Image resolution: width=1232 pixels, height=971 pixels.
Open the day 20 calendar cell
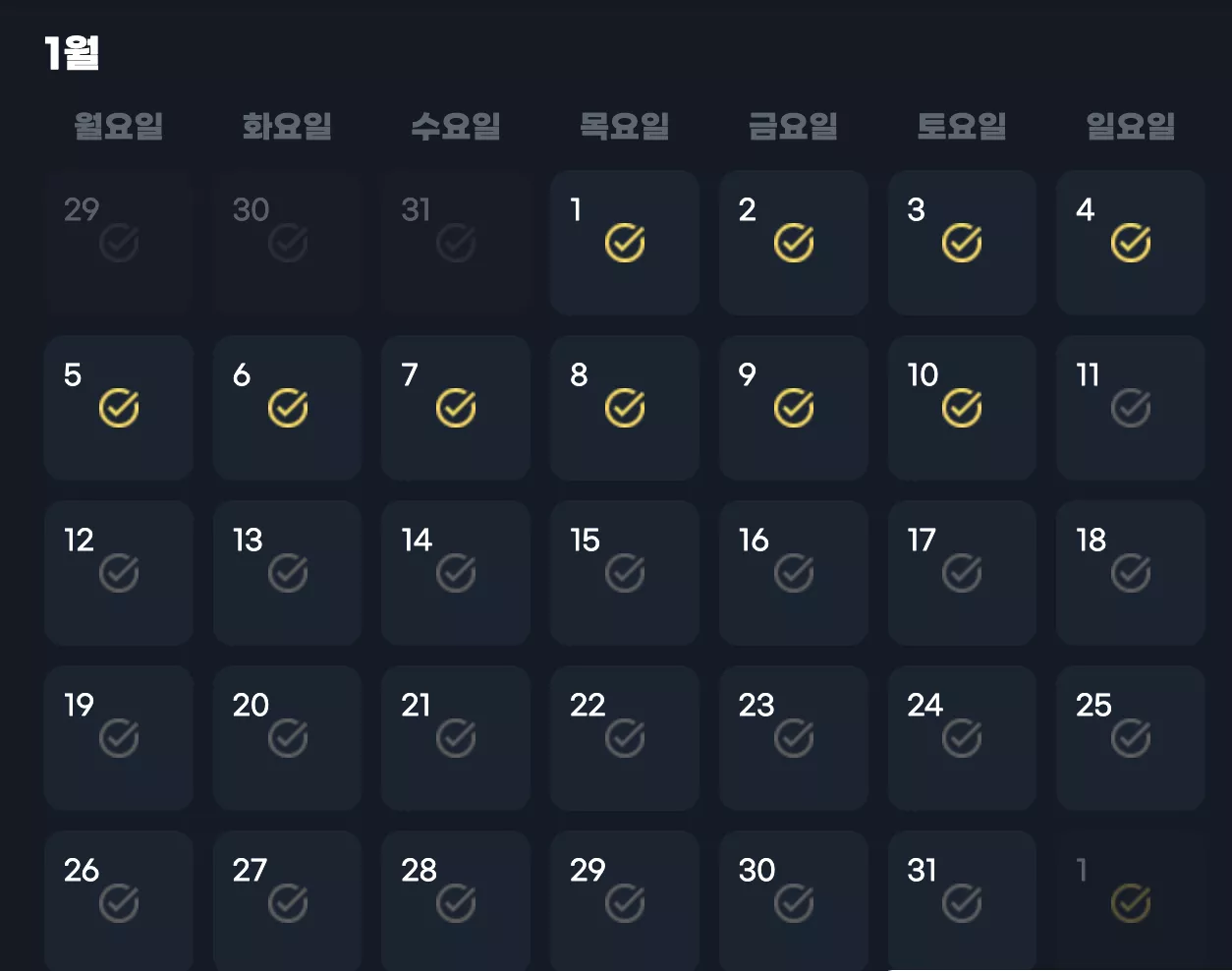(x=287, y=738)
